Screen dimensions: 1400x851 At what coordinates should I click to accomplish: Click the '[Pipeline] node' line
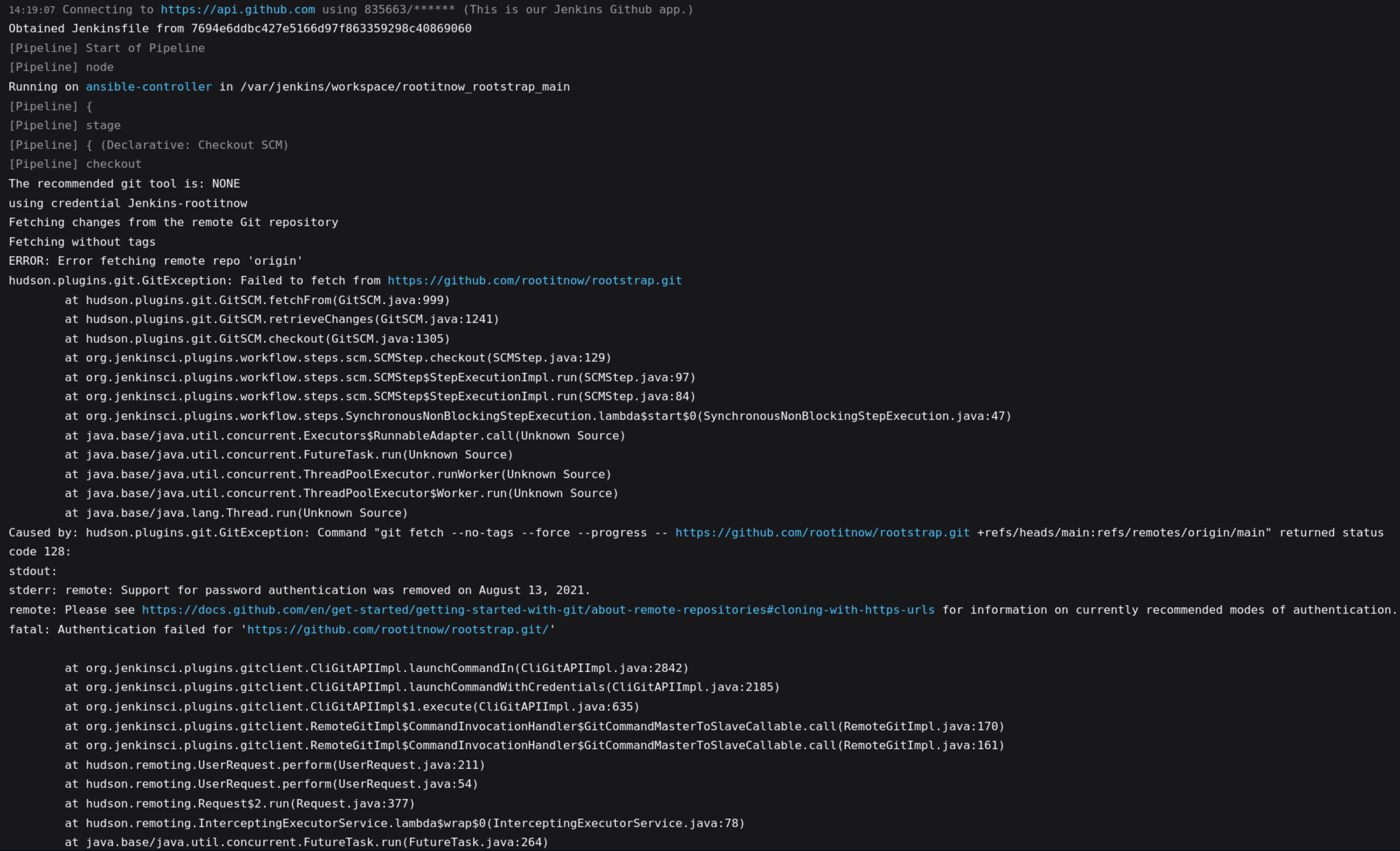(x=61, y=67)
